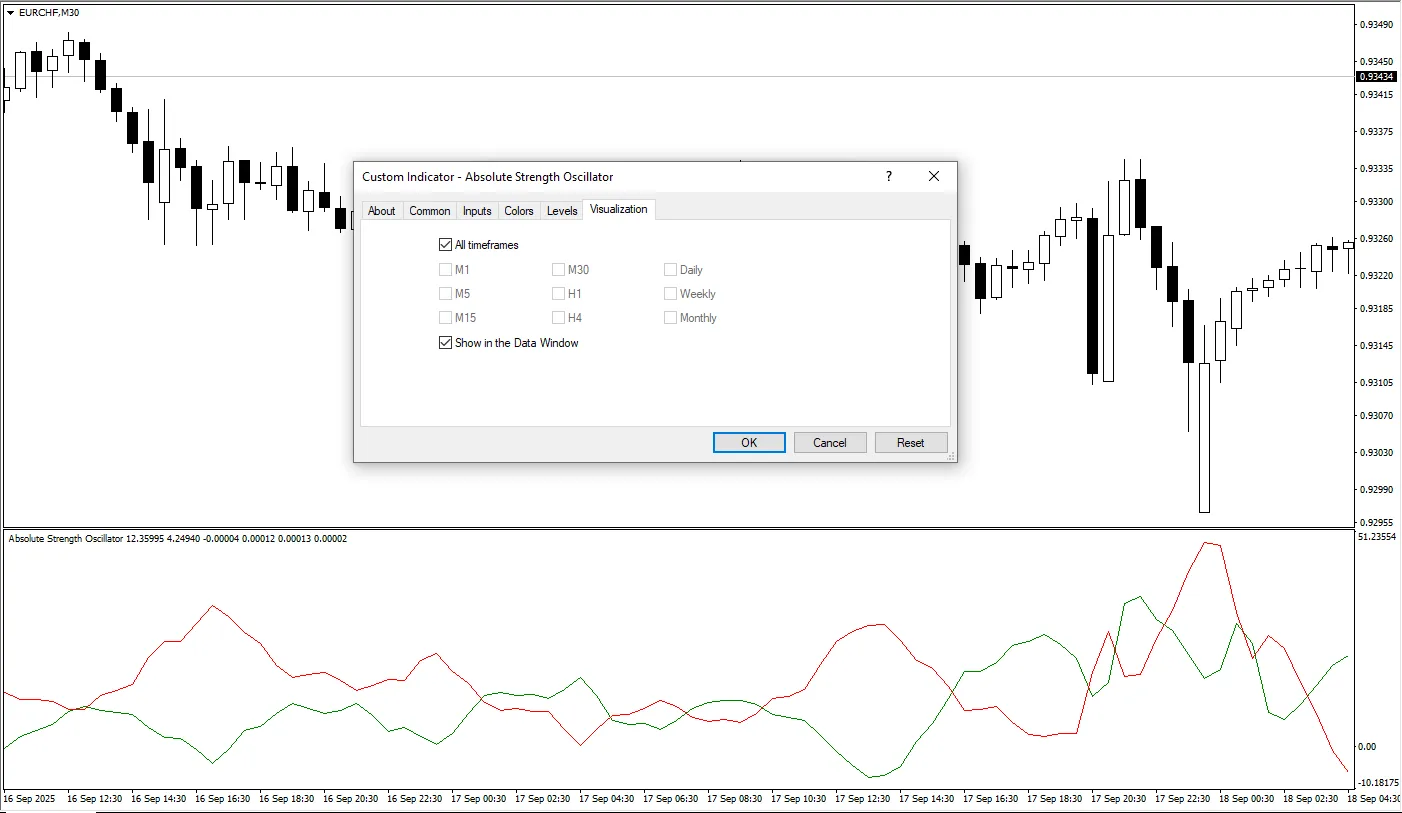1402x813 pixels.
Task: Disable Show in the Data Window
Action: pos(445,343)
